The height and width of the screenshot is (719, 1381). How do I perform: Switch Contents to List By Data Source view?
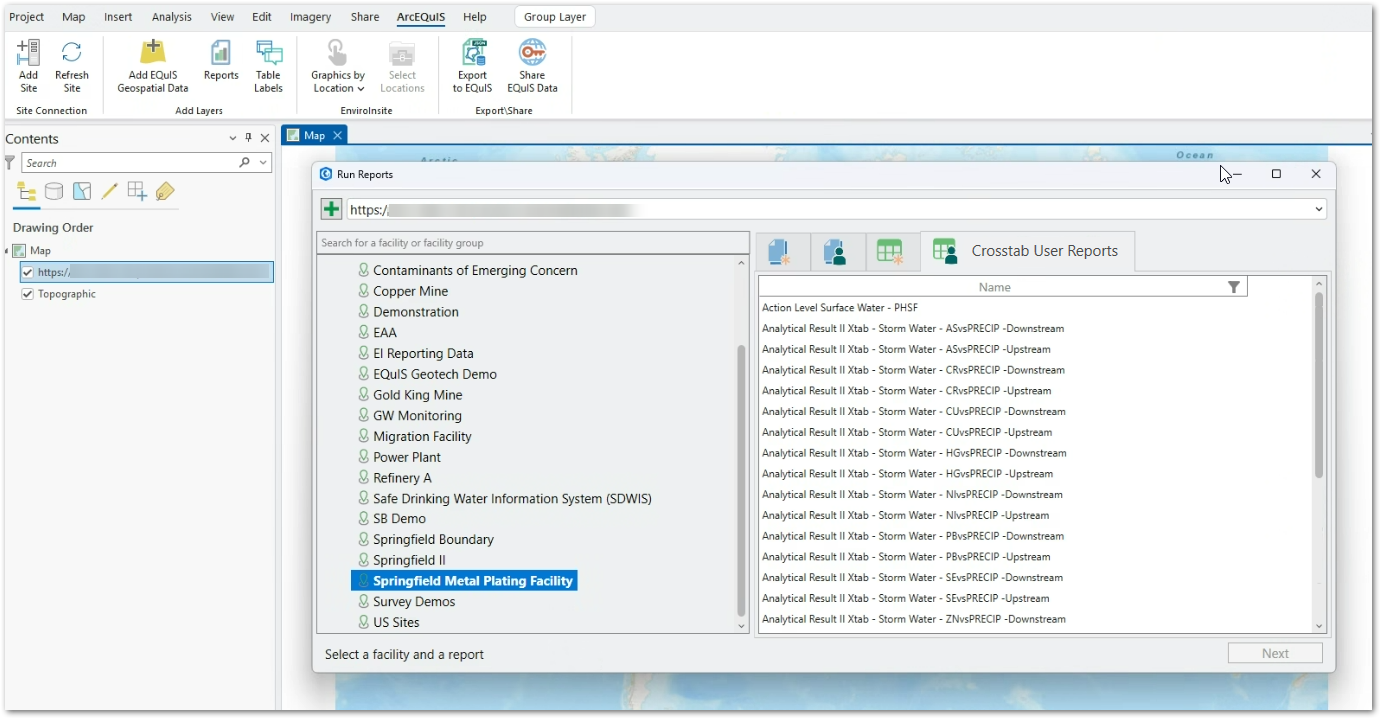pos(54,190)
